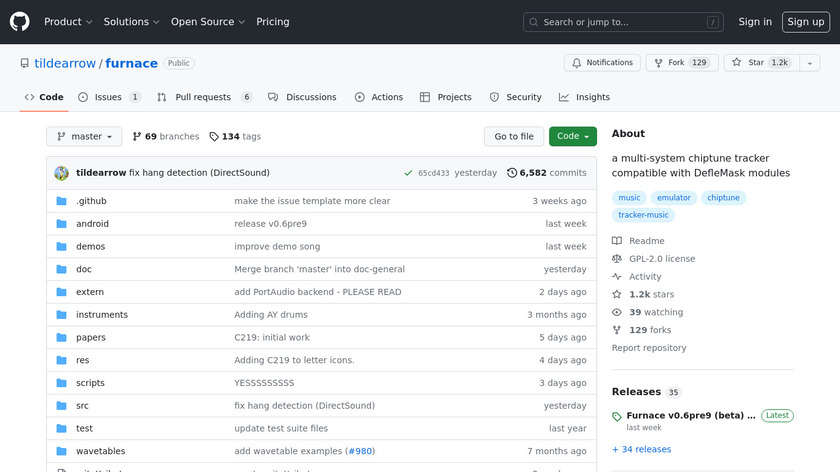Click the commit history clock icon
This screenshot has height=472, width=840.
point(512,173)
